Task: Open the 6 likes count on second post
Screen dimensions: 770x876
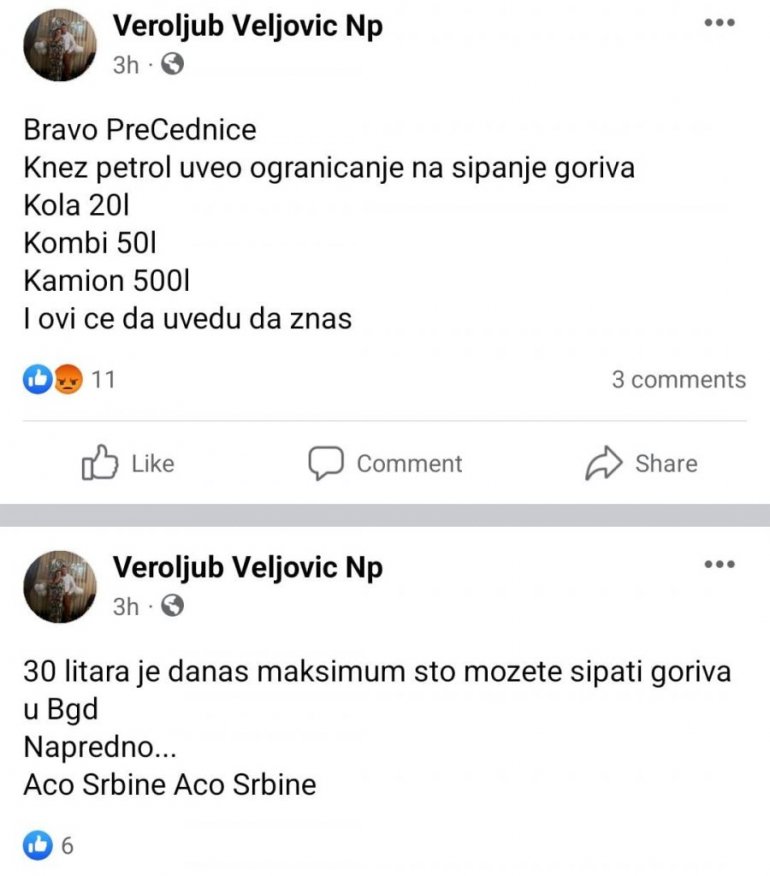Action: tap(67, 845)
